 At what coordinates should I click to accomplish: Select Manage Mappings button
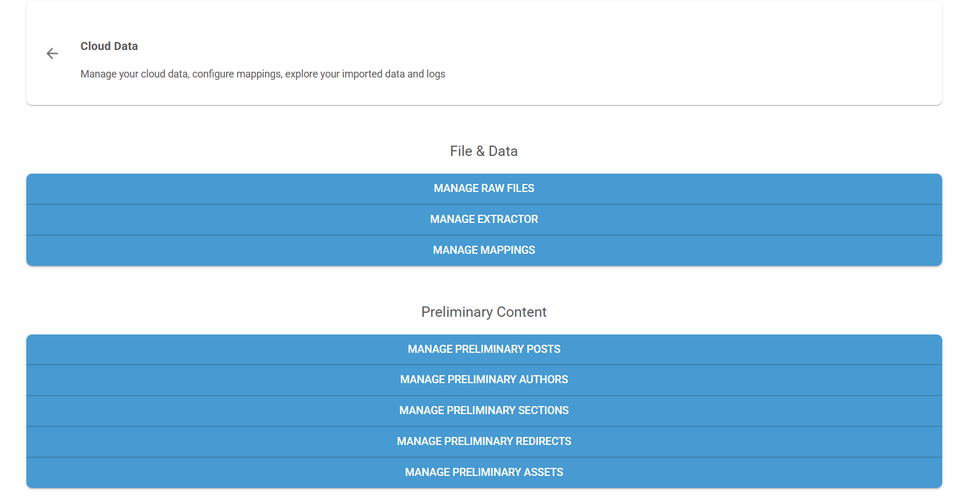[484, 250]
